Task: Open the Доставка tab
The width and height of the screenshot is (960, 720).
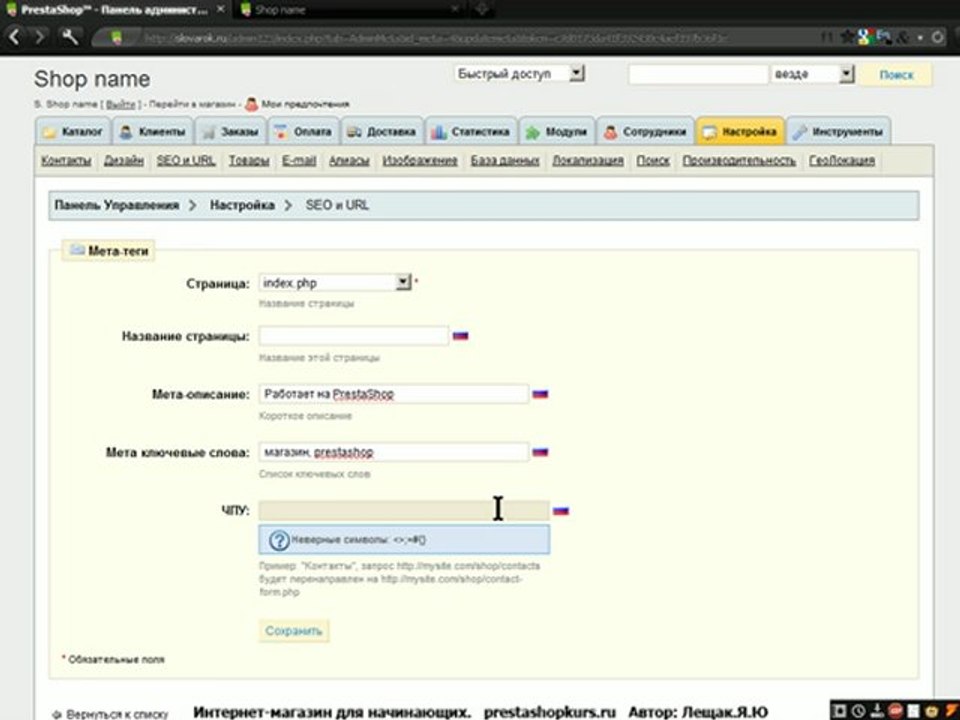Action: coord(382,132)
